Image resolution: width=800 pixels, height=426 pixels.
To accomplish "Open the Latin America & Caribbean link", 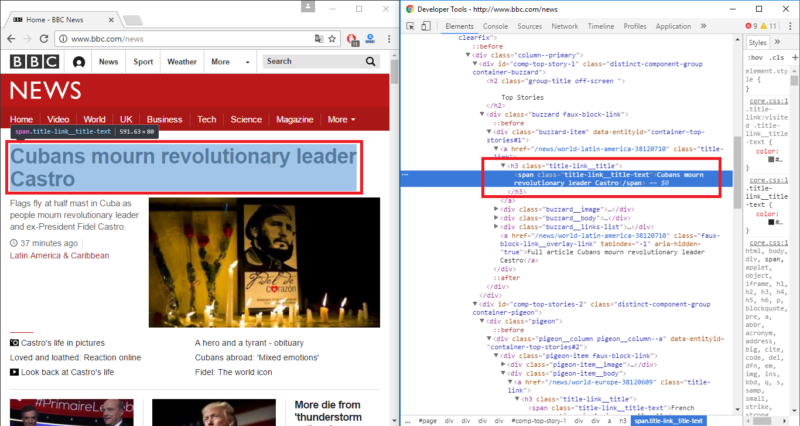I will click(59, 255).
